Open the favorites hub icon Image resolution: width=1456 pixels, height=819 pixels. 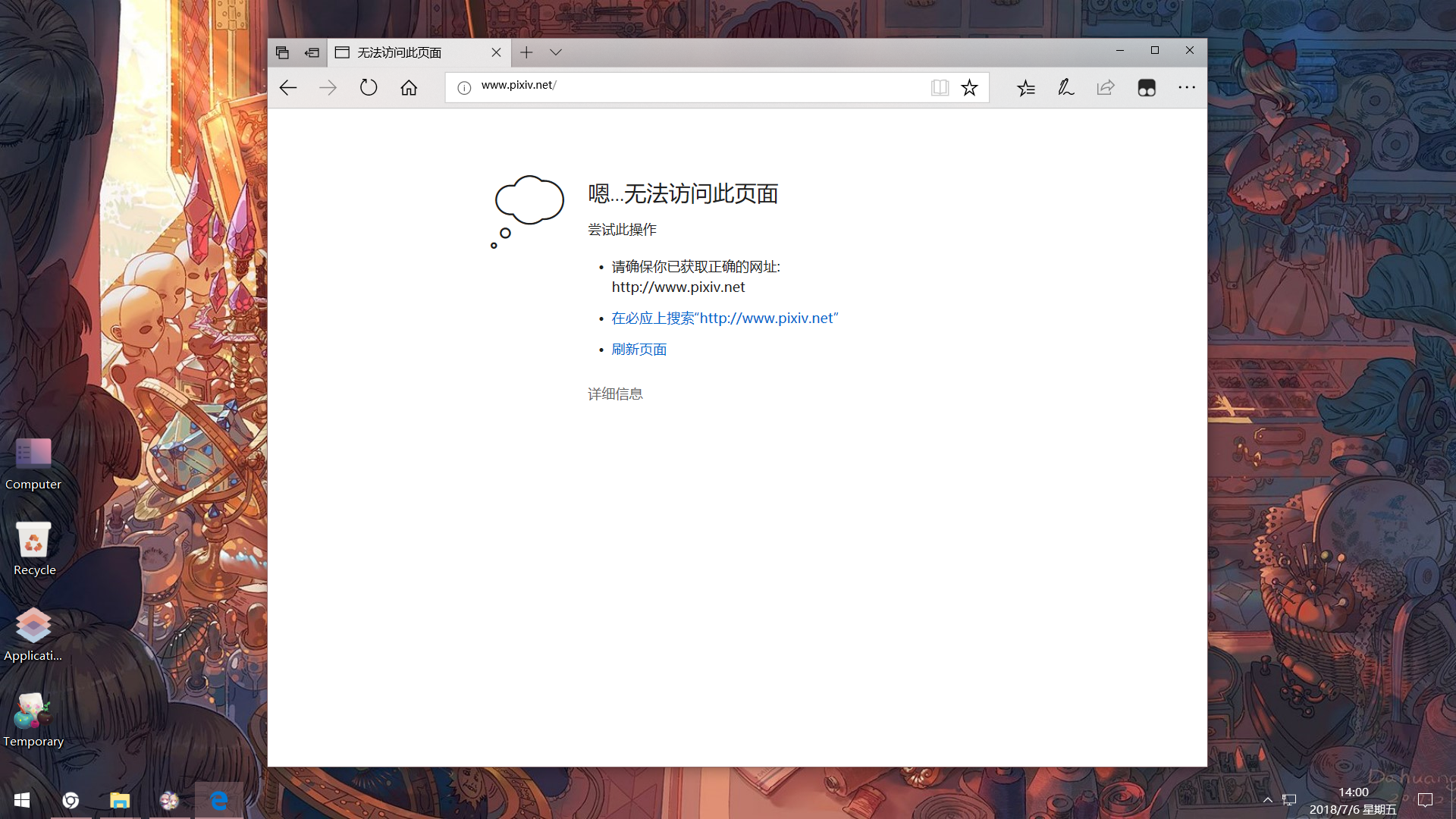1025,88
